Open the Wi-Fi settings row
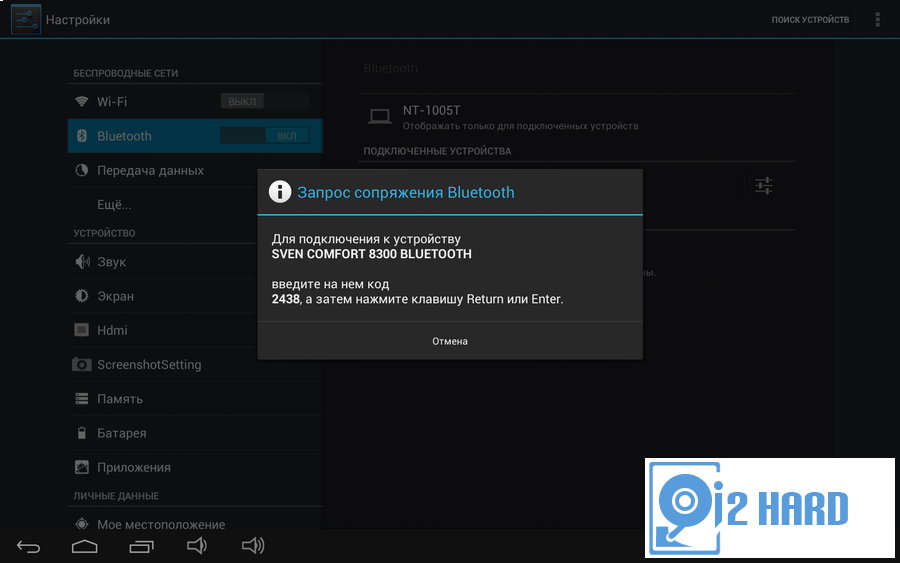This screenshot has height=563, width=900. click(x=195, y=102)
